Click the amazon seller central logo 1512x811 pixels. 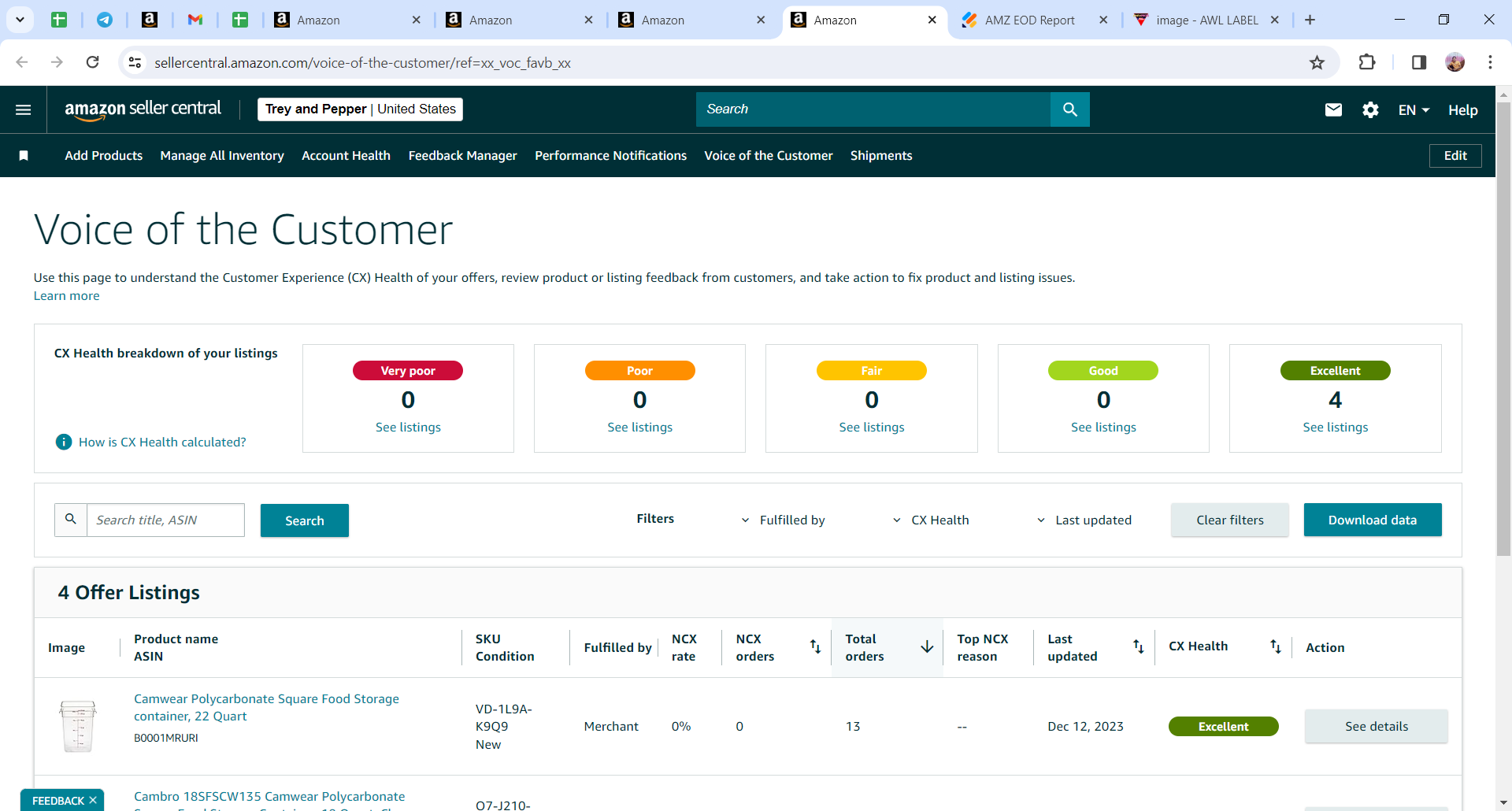[143, 109]
